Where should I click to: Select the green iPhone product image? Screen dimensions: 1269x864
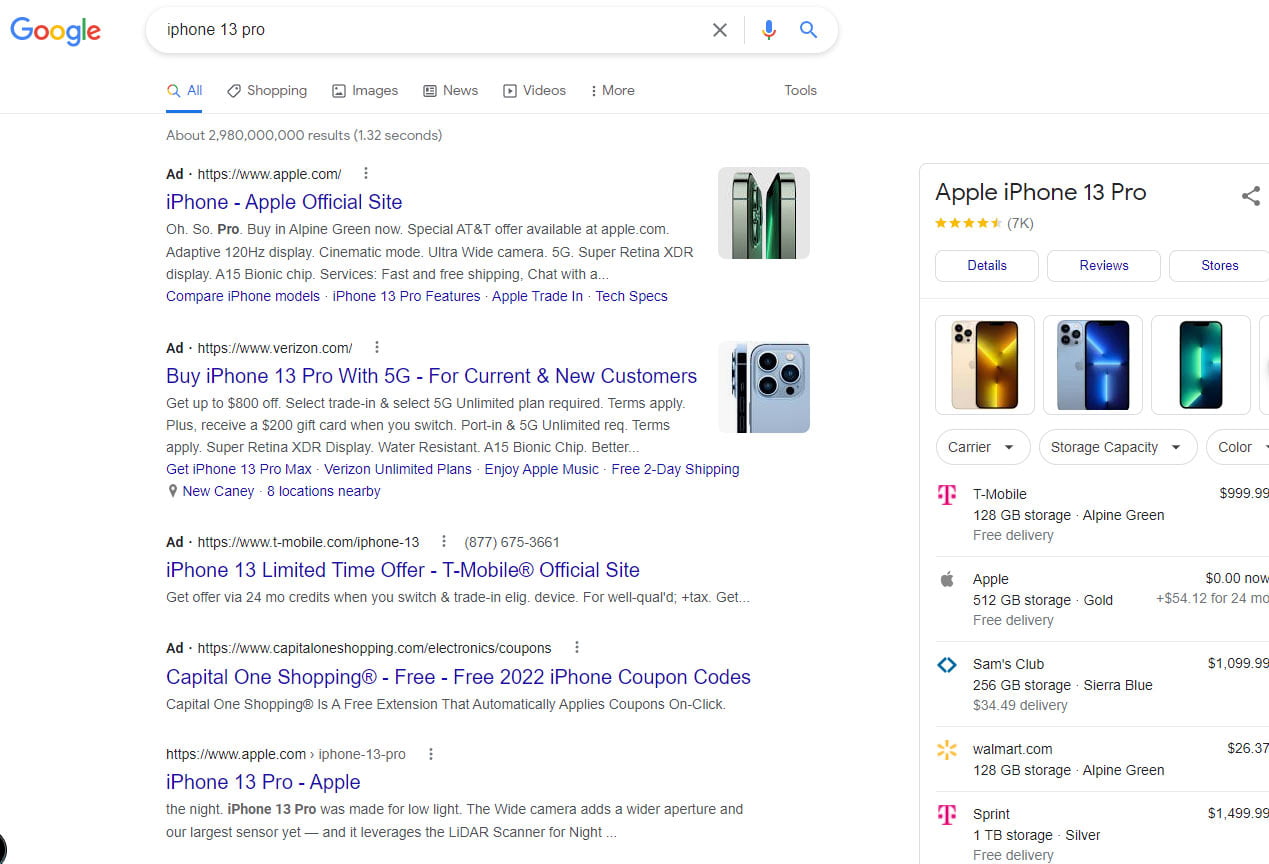pyautogui.click(x=1201, y=365)
